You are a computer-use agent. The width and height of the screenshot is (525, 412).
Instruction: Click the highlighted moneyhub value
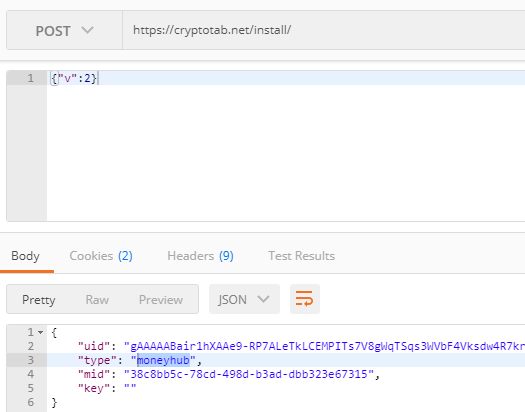pos(163,360)
